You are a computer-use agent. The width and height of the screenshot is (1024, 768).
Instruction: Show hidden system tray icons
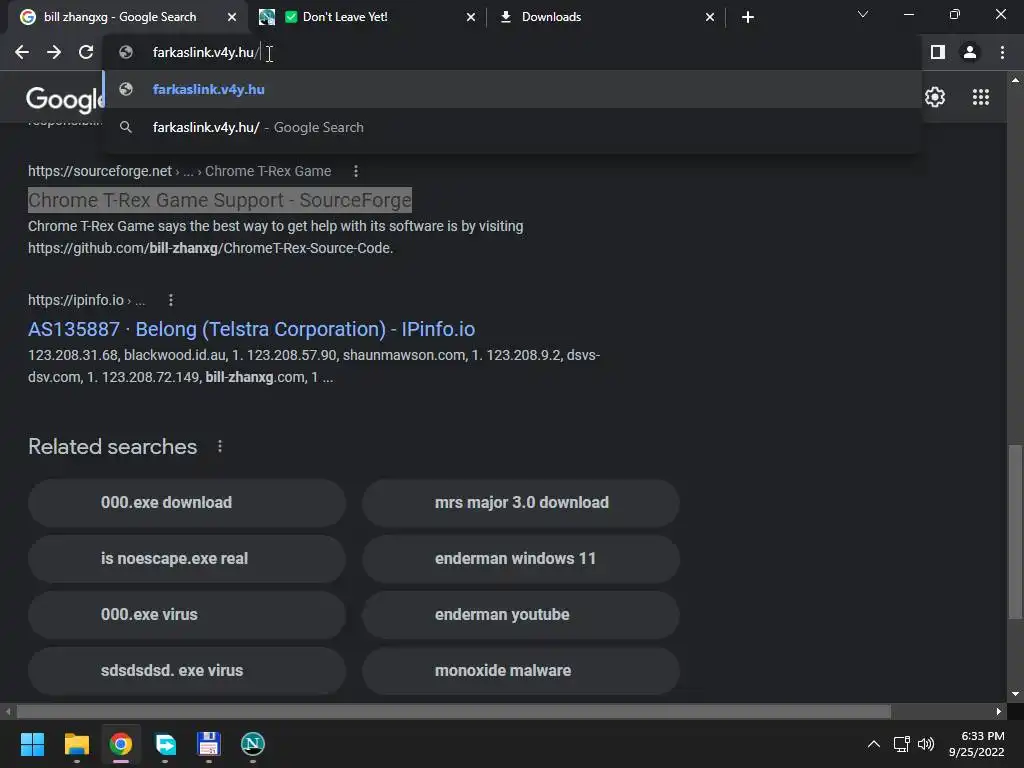pyautogui.click(x=873, y=744)
